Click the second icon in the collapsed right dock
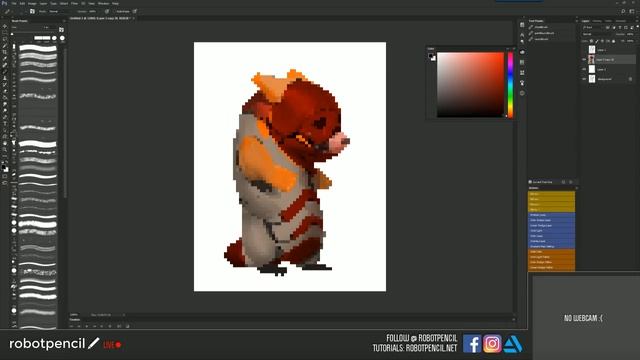 [x=522, y=35]
